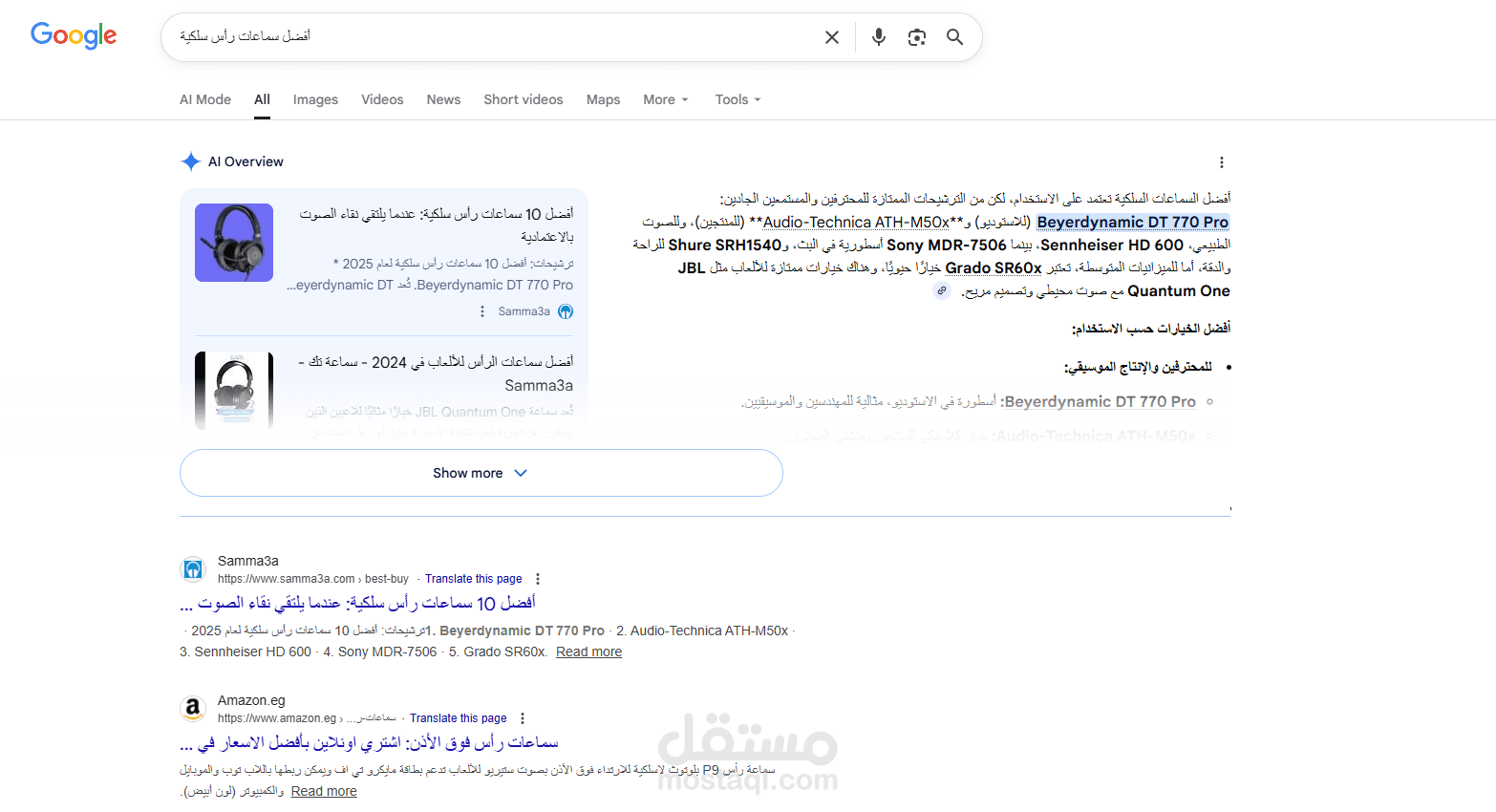Click Samma3a source name in overview card

click(524, 311)
